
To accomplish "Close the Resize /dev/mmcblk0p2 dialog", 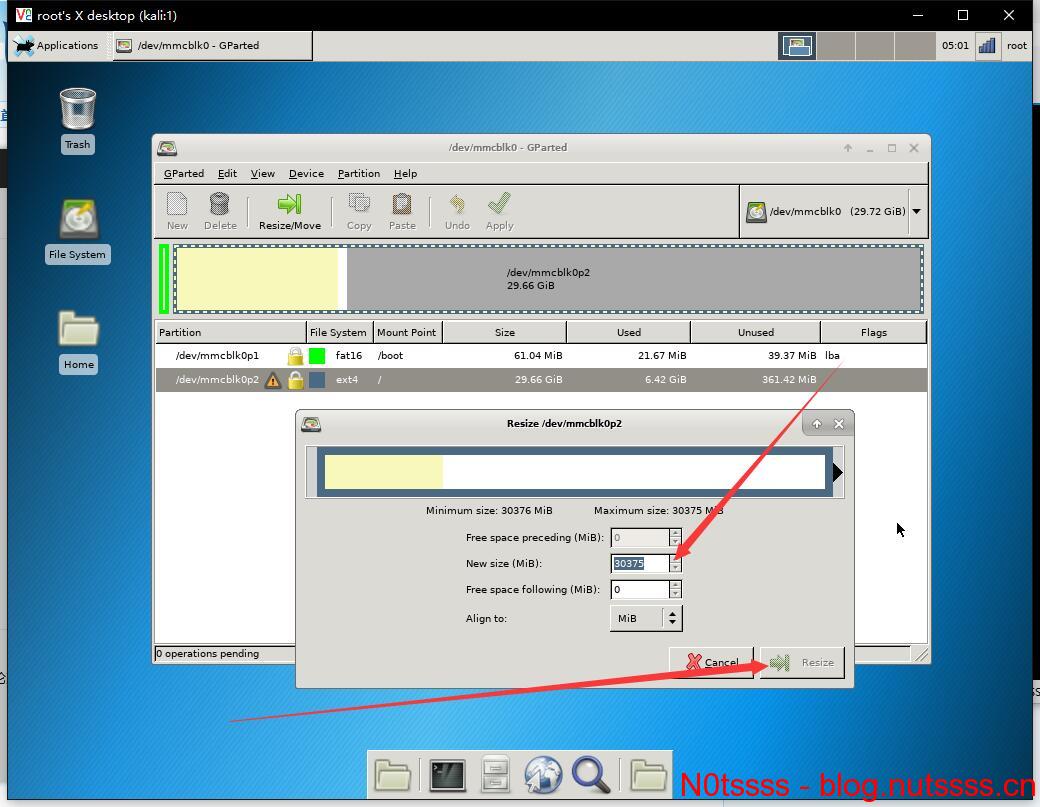I will point(839,424).
